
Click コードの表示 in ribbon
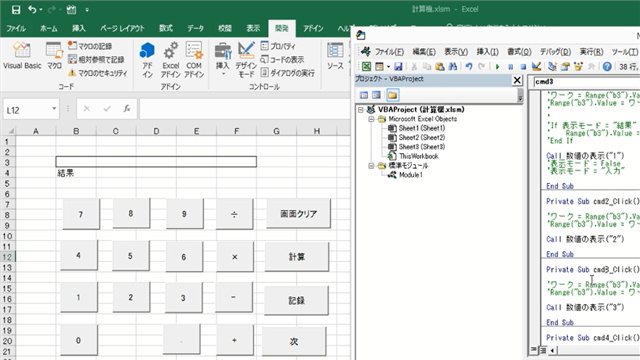click(x=282, y=60)
